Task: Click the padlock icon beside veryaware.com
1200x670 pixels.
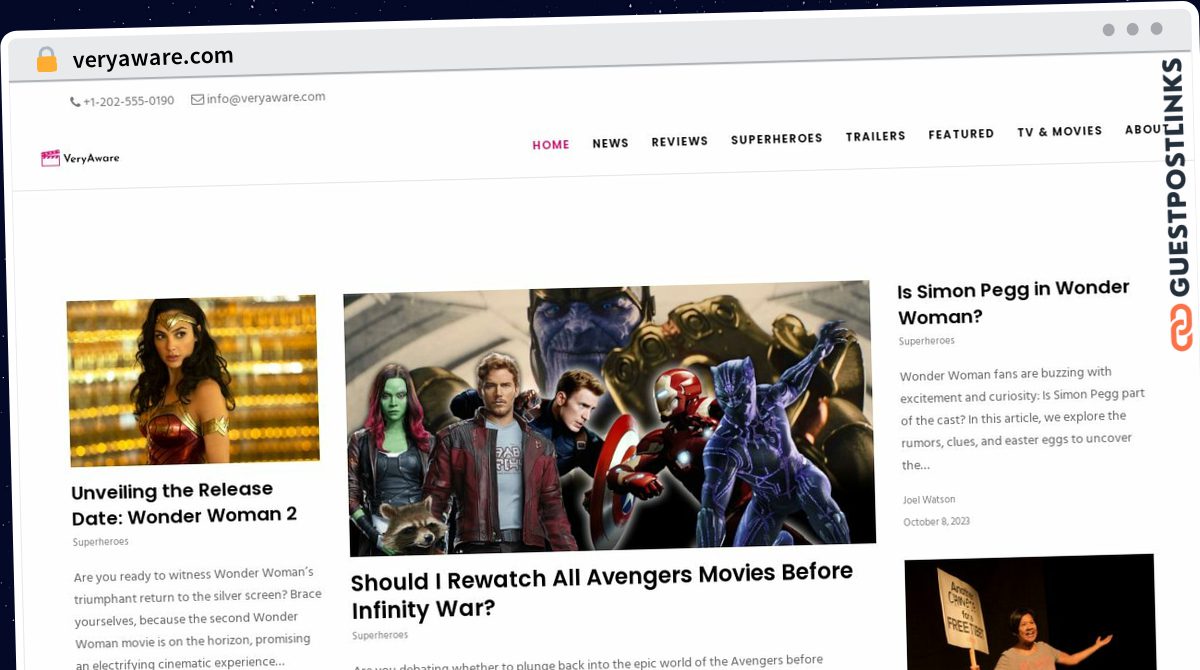Action: click(x=47, y=59)
